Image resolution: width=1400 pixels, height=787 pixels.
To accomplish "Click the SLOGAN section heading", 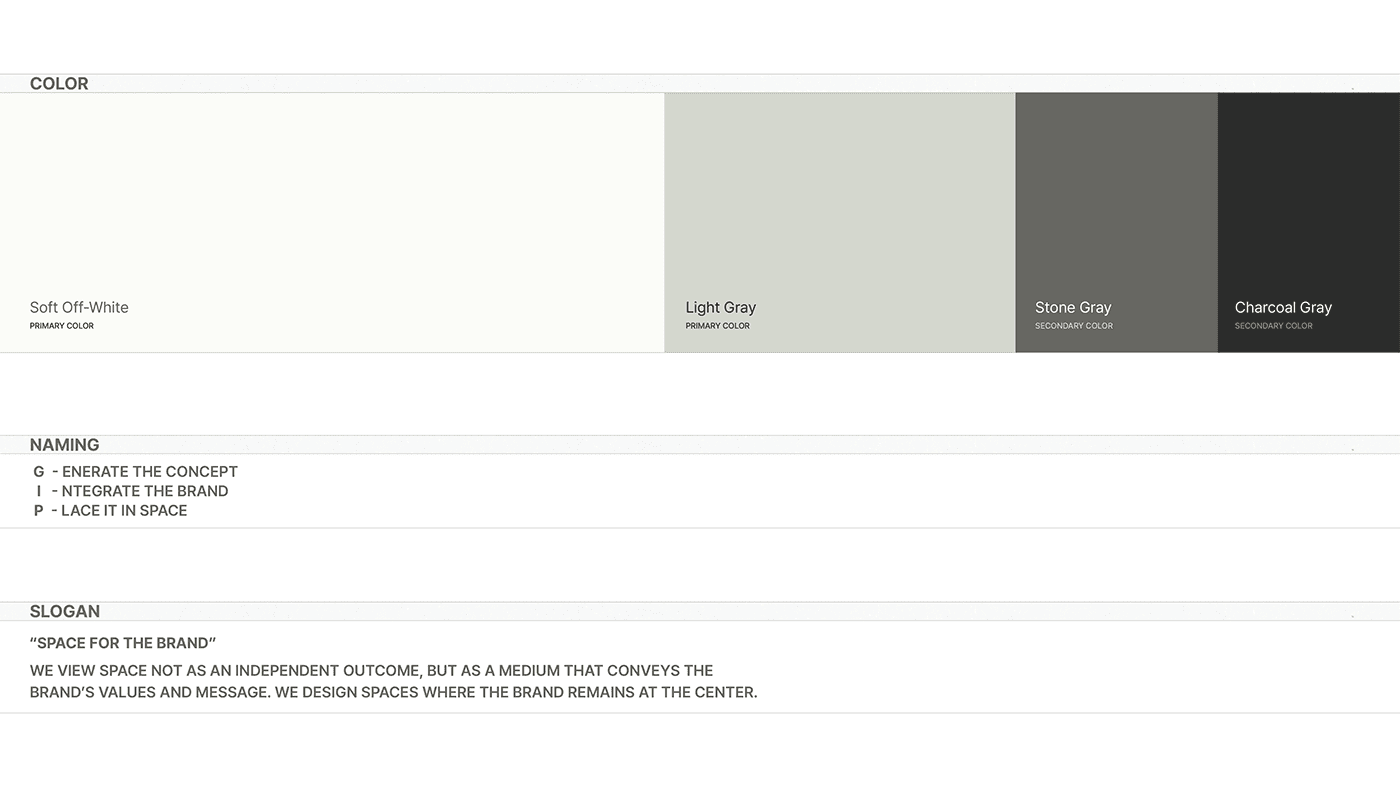I will point(65,611).
